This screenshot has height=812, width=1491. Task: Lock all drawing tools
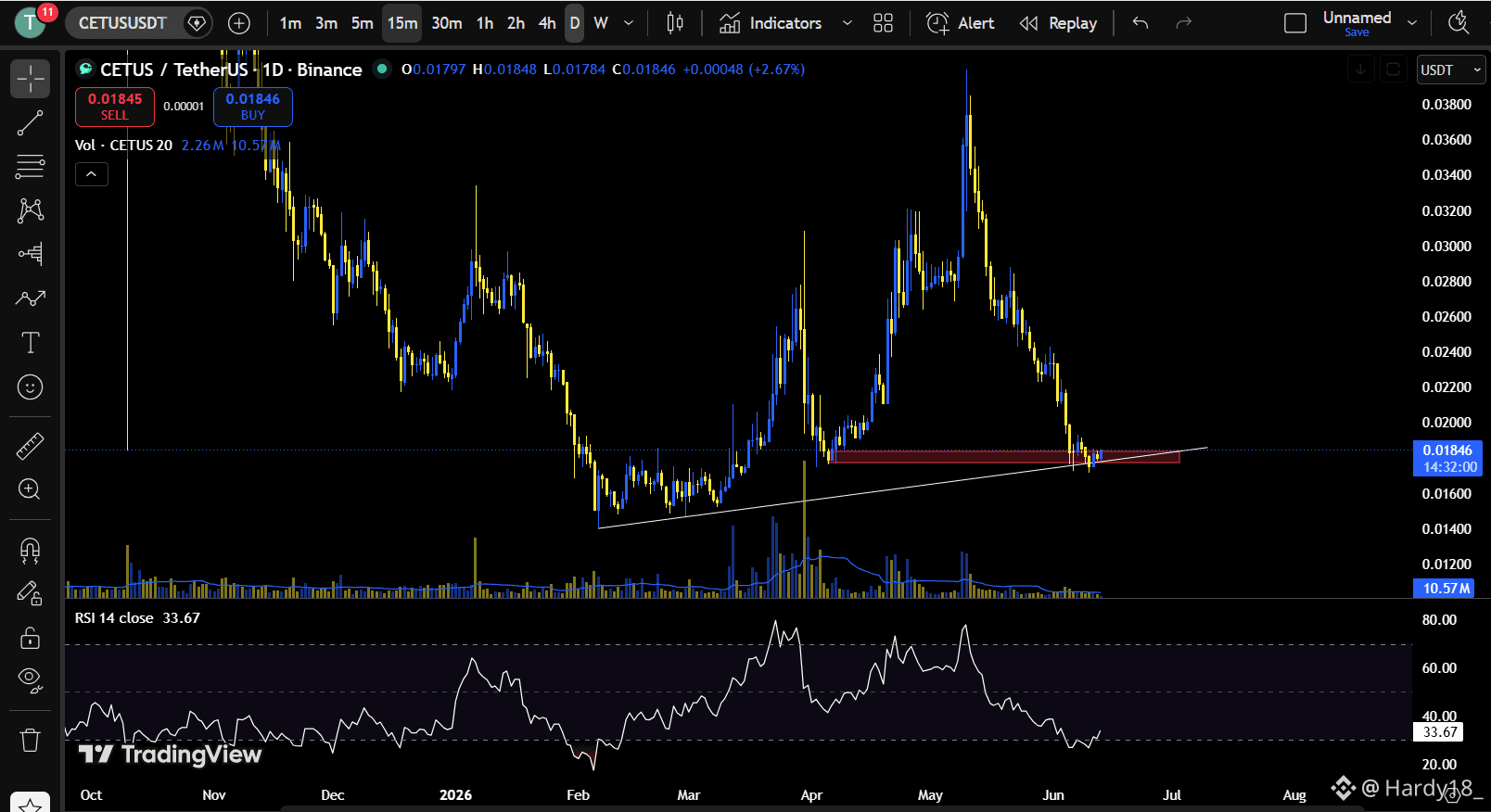(x=30, y=638)
